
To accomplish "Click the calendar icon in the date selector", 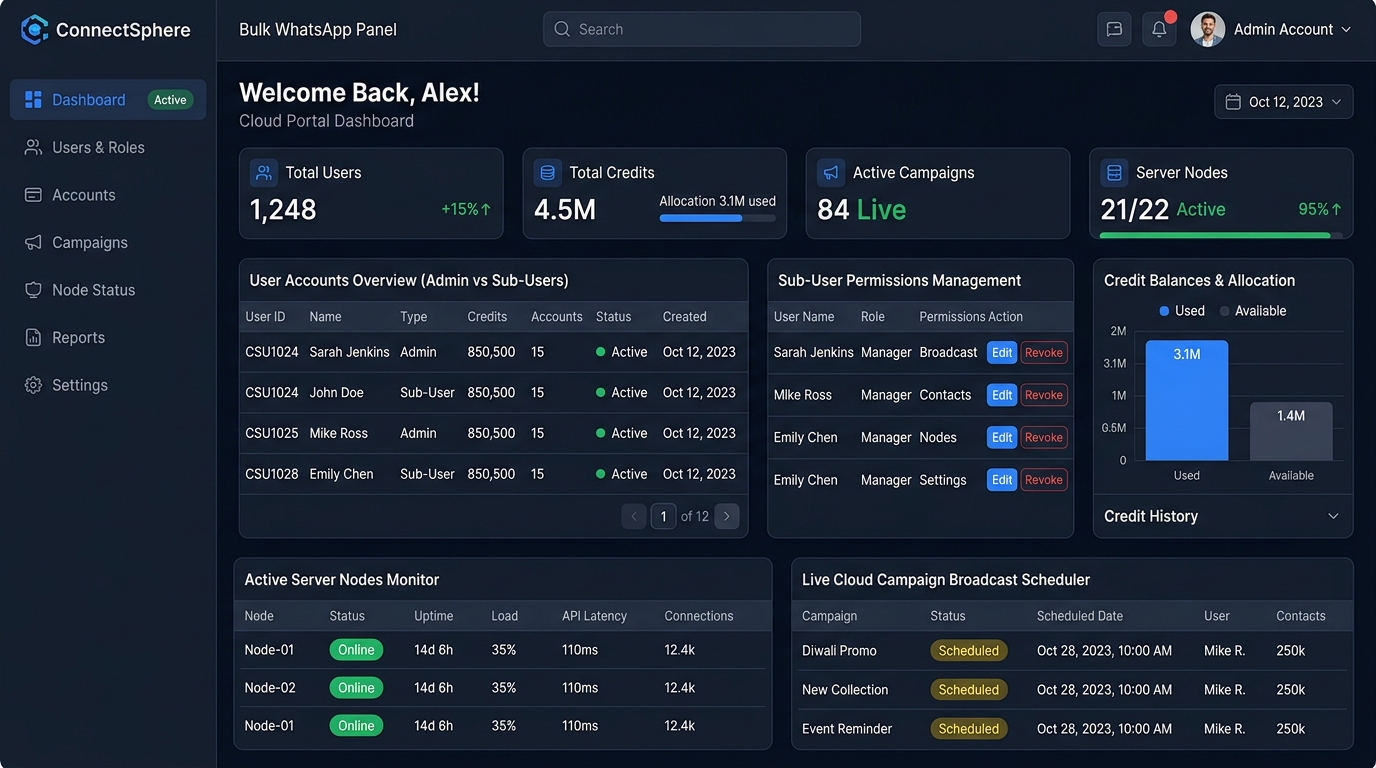I will click(x=1233, y=102).
